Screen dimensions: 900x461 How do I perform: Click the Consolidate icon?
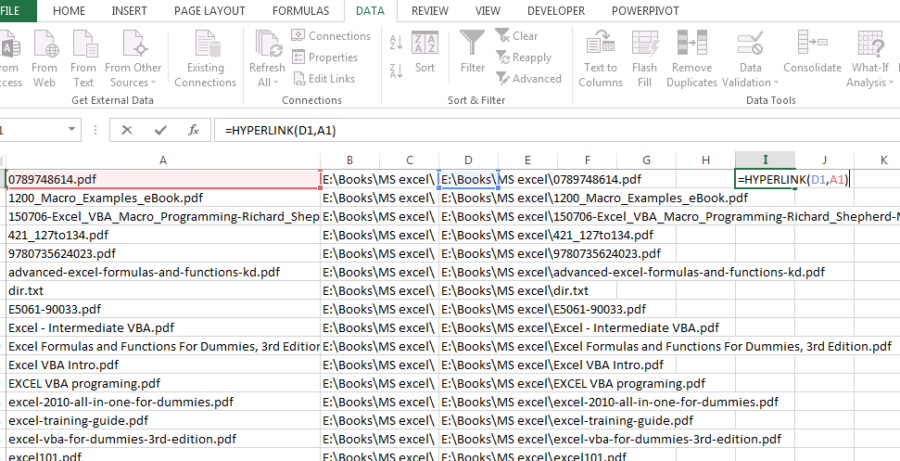point(812,52)
